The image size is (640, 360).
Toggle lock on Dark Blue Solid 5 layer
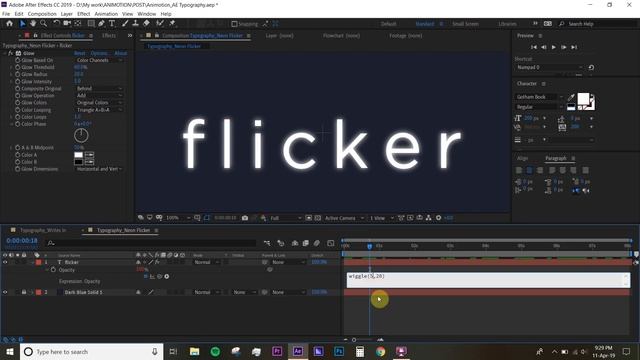24,292
